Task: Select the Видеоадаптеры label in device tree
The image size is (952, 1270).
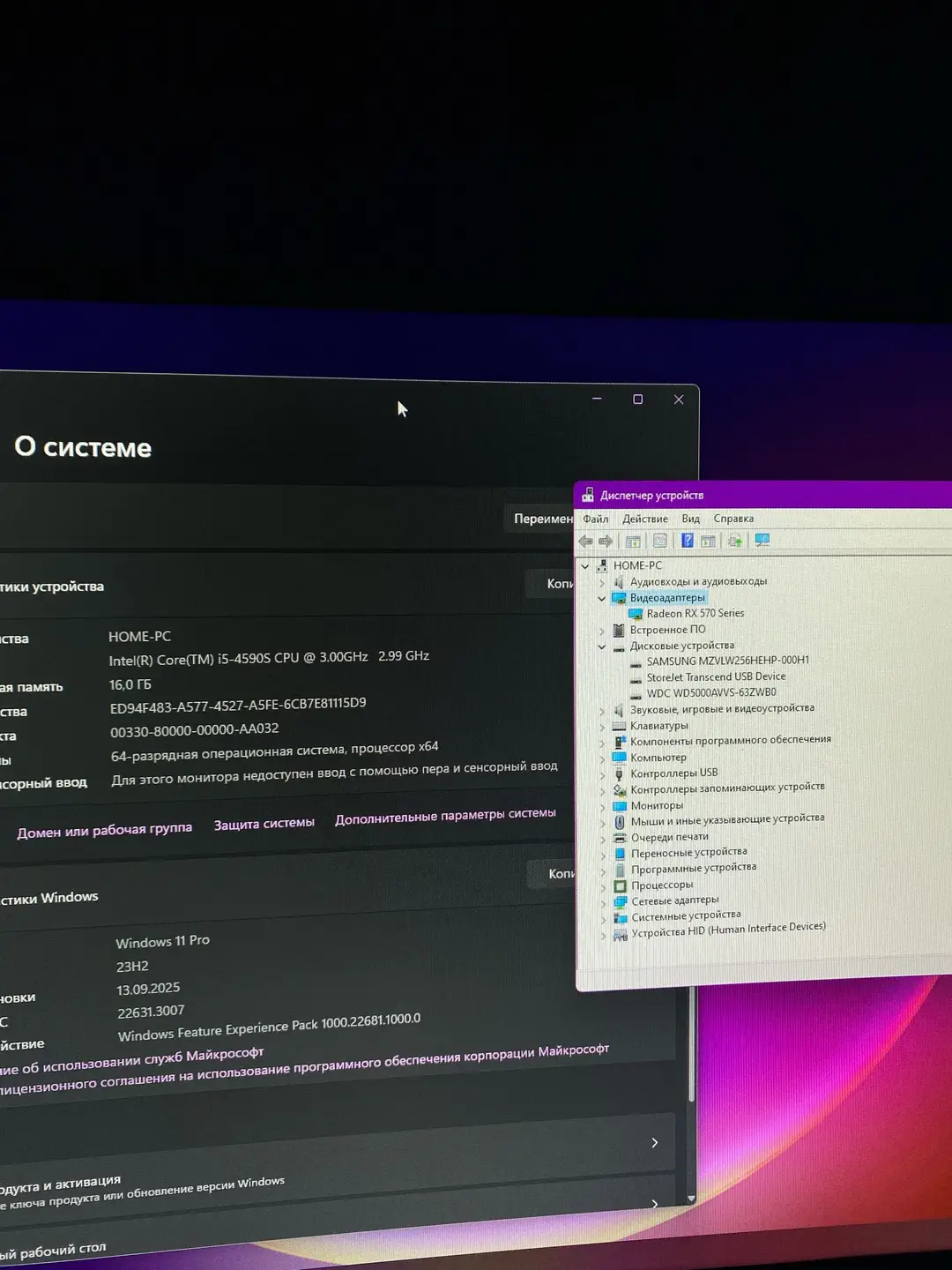Action: point(667,598)
